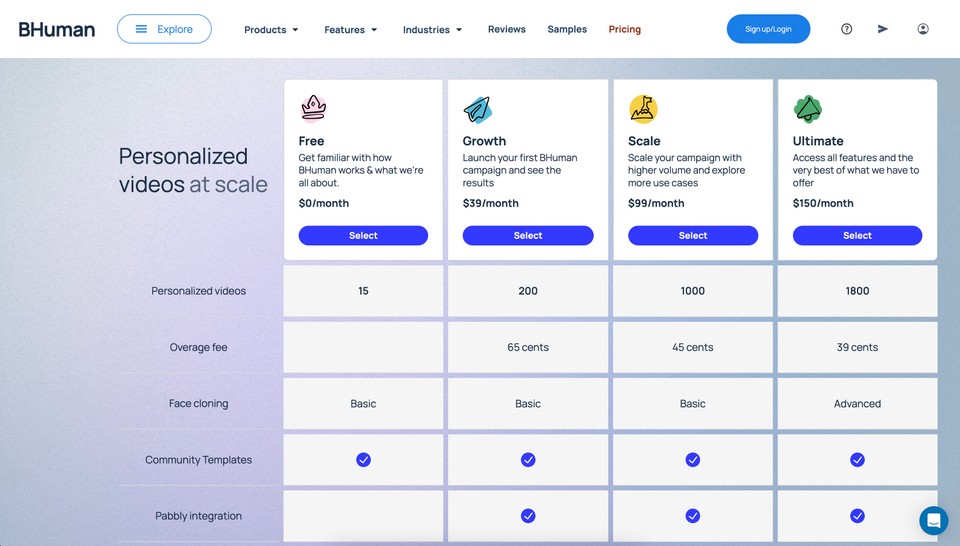Select the Growth plan

click(x=528, y=236)
